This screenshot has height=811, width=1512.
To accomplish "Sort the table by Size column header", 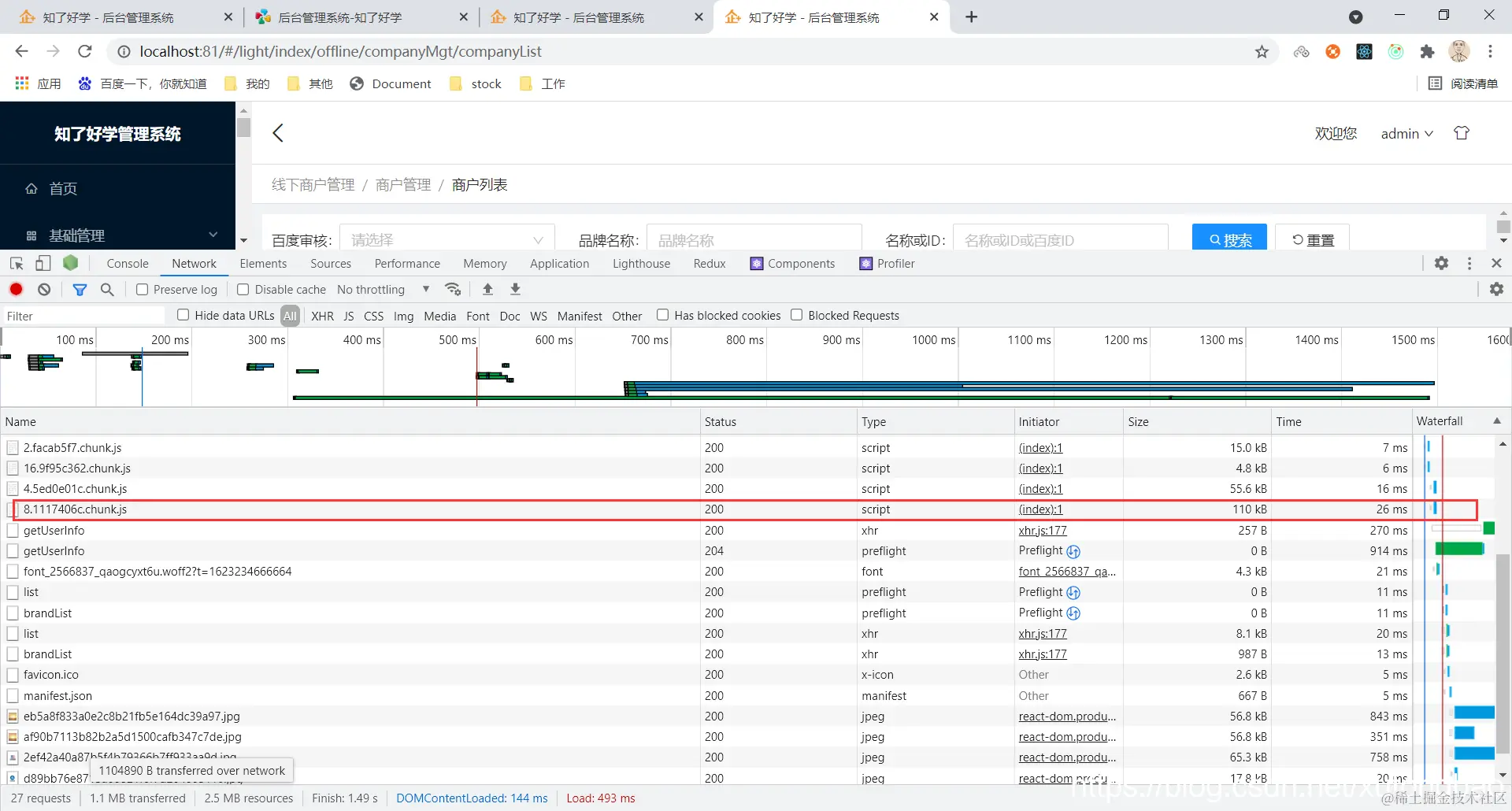I will tap(1196, 421).
